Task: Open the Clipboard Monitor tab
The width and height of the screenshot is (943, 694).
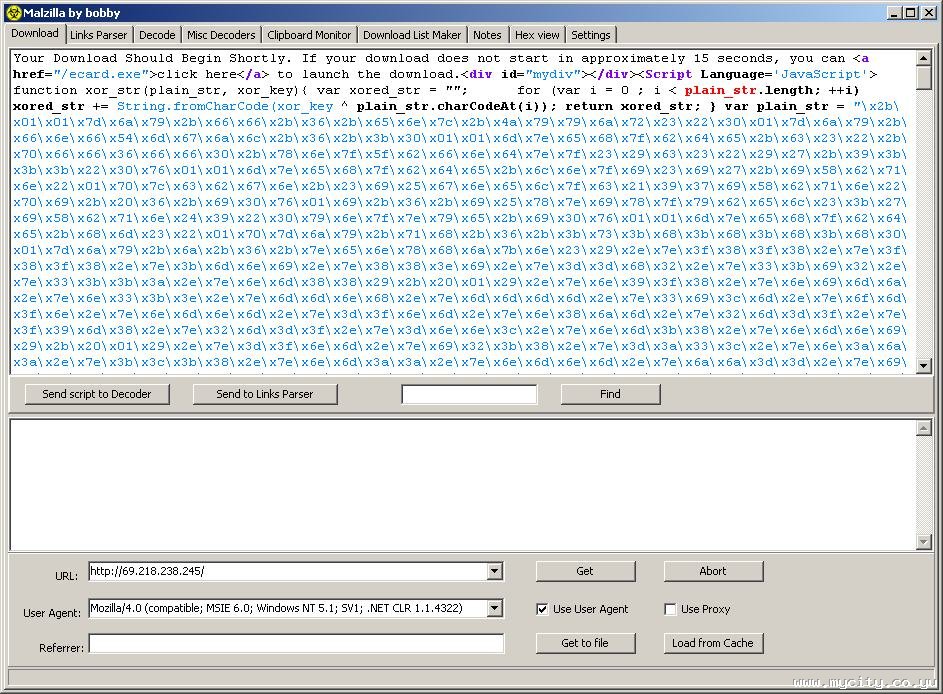Action: (x=309, y=35)
